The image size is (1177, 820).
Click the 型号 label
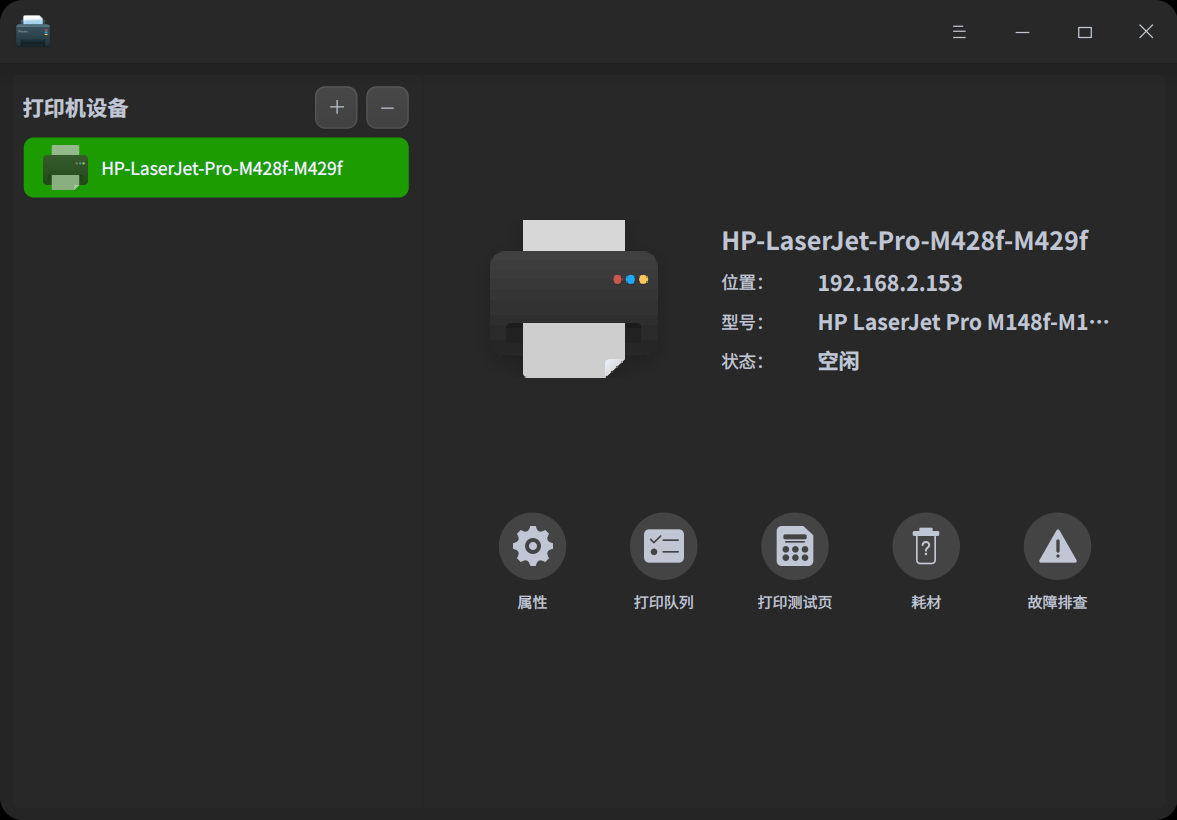[x=742, y=322]
